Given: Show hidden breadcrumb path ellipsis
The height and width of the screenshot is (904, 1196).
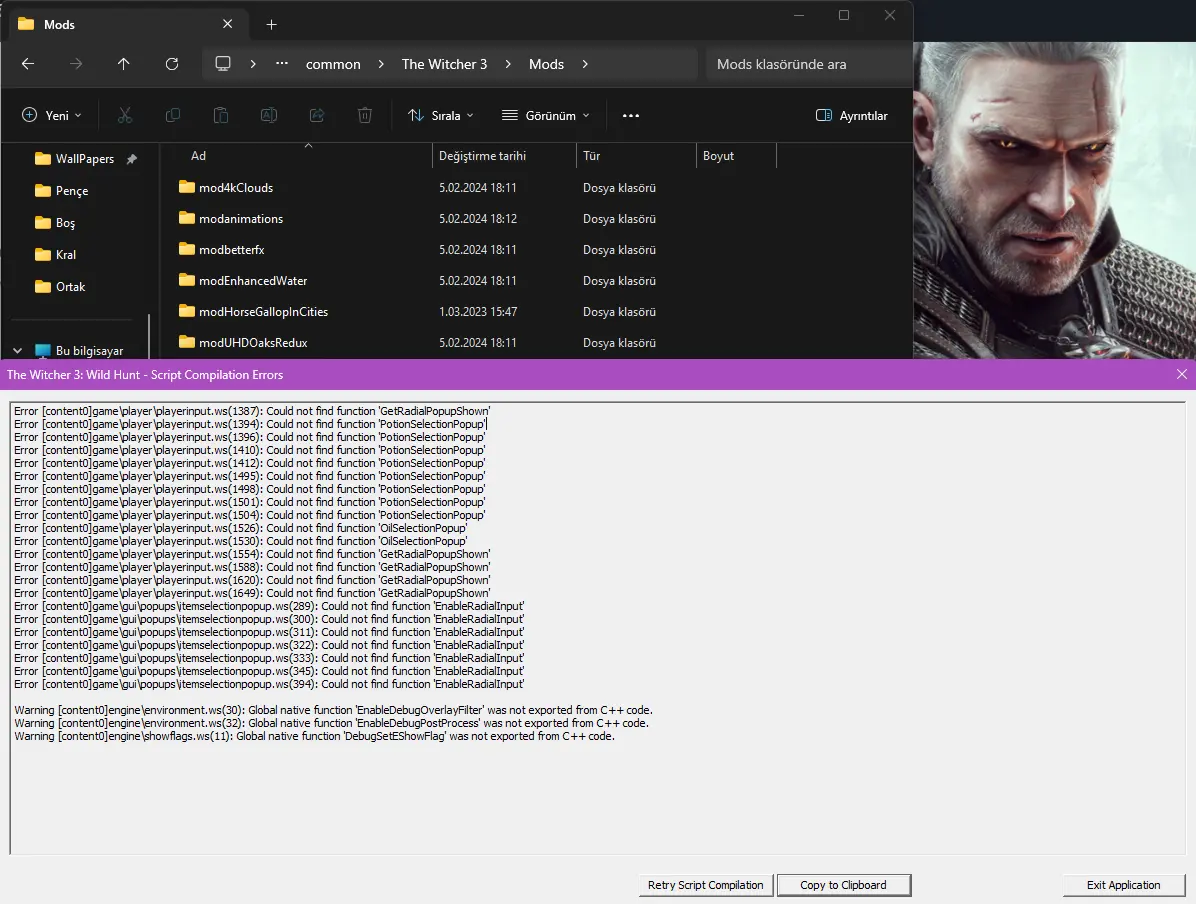Looking at the screenshot, I should [x=282, y=64].
